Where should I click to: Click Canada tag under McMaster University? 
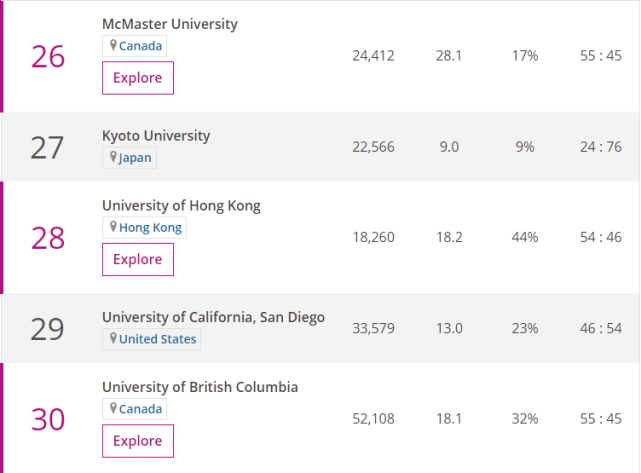point(140,46)
